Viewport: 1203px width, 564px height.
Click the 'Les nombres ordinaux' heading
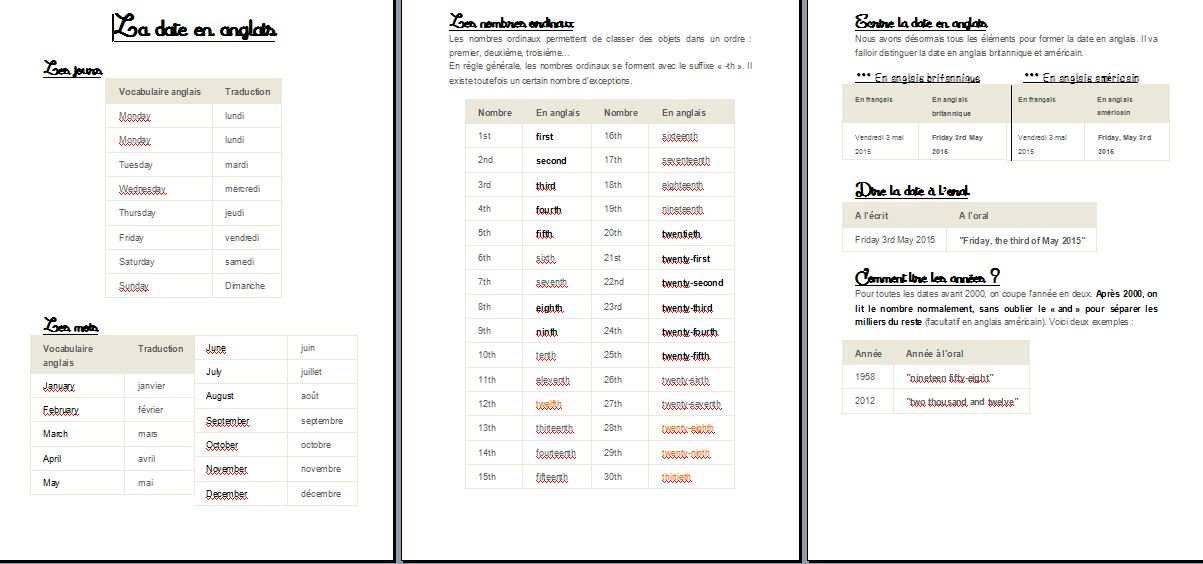point(512,22)
